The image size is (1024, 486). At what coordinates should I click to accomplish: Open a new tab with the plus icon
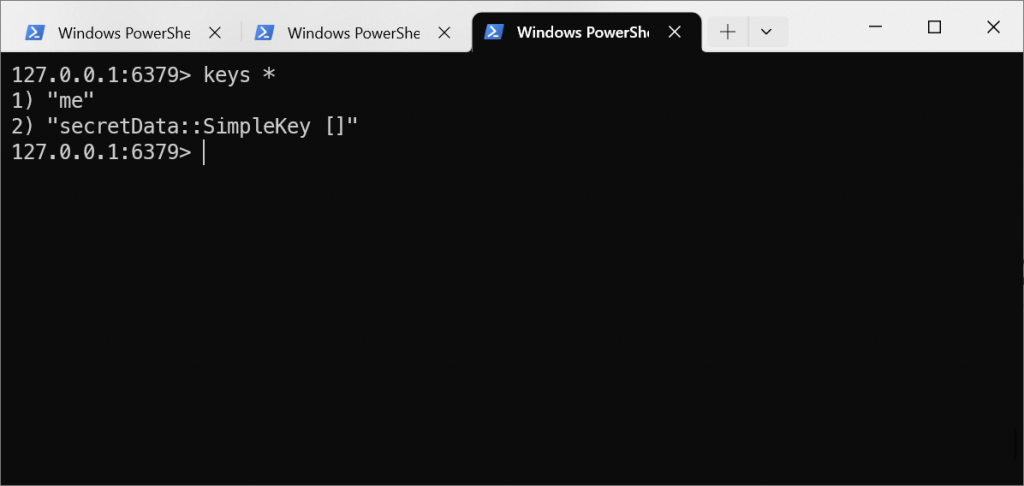click(x=728, y=31)
